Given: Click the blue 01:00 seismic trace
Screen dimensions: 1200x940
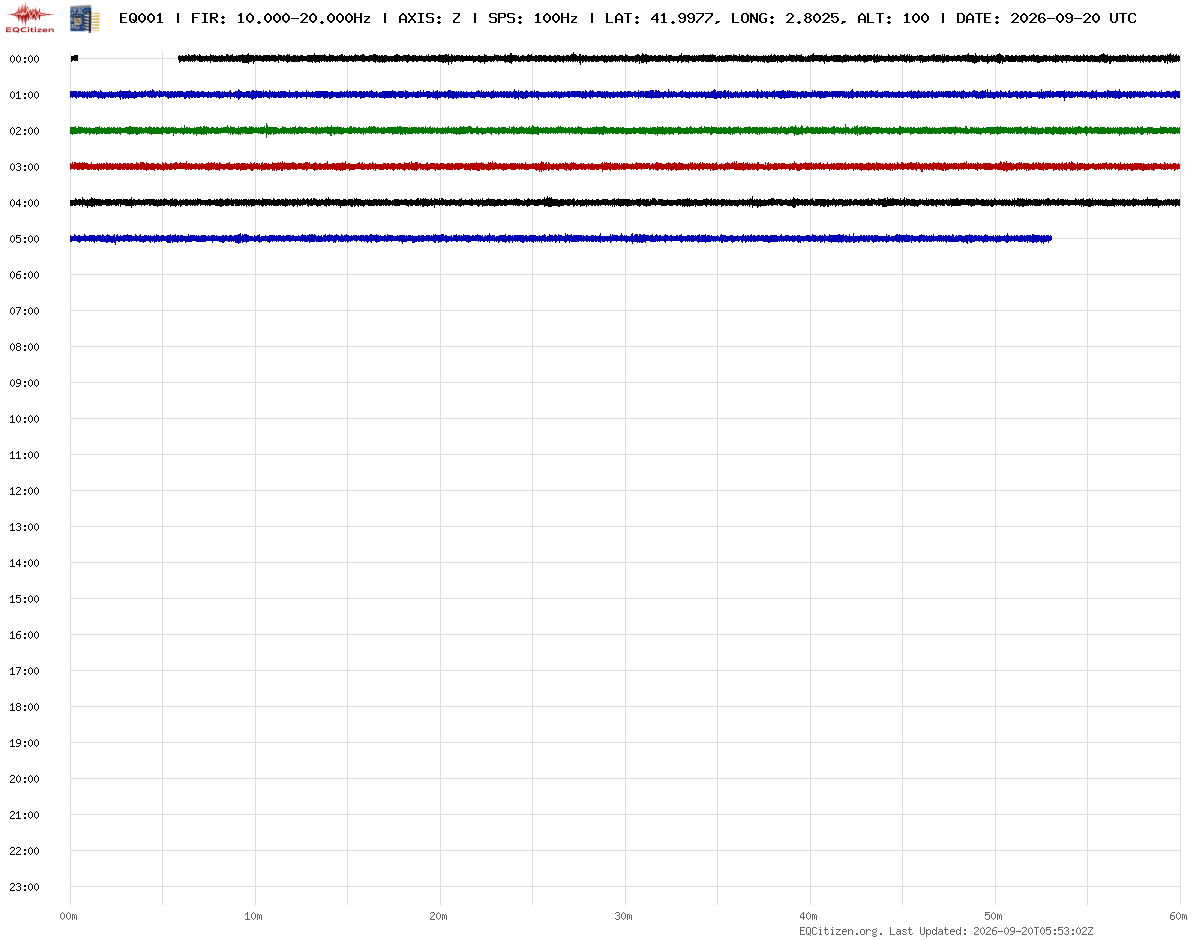Looking at the screenshot, I should tap(625, 94).
